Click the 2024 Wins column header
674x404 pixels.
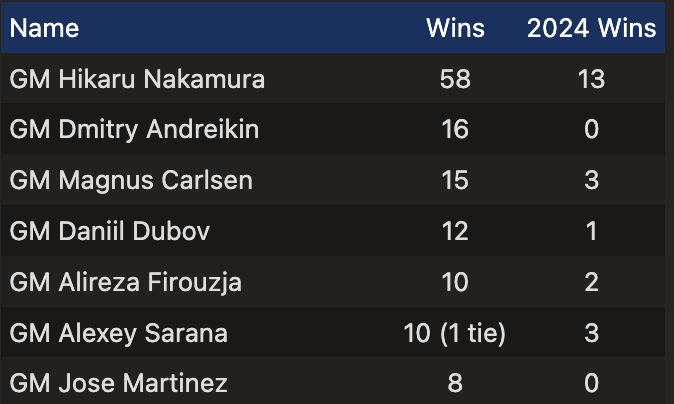[592, 27]
